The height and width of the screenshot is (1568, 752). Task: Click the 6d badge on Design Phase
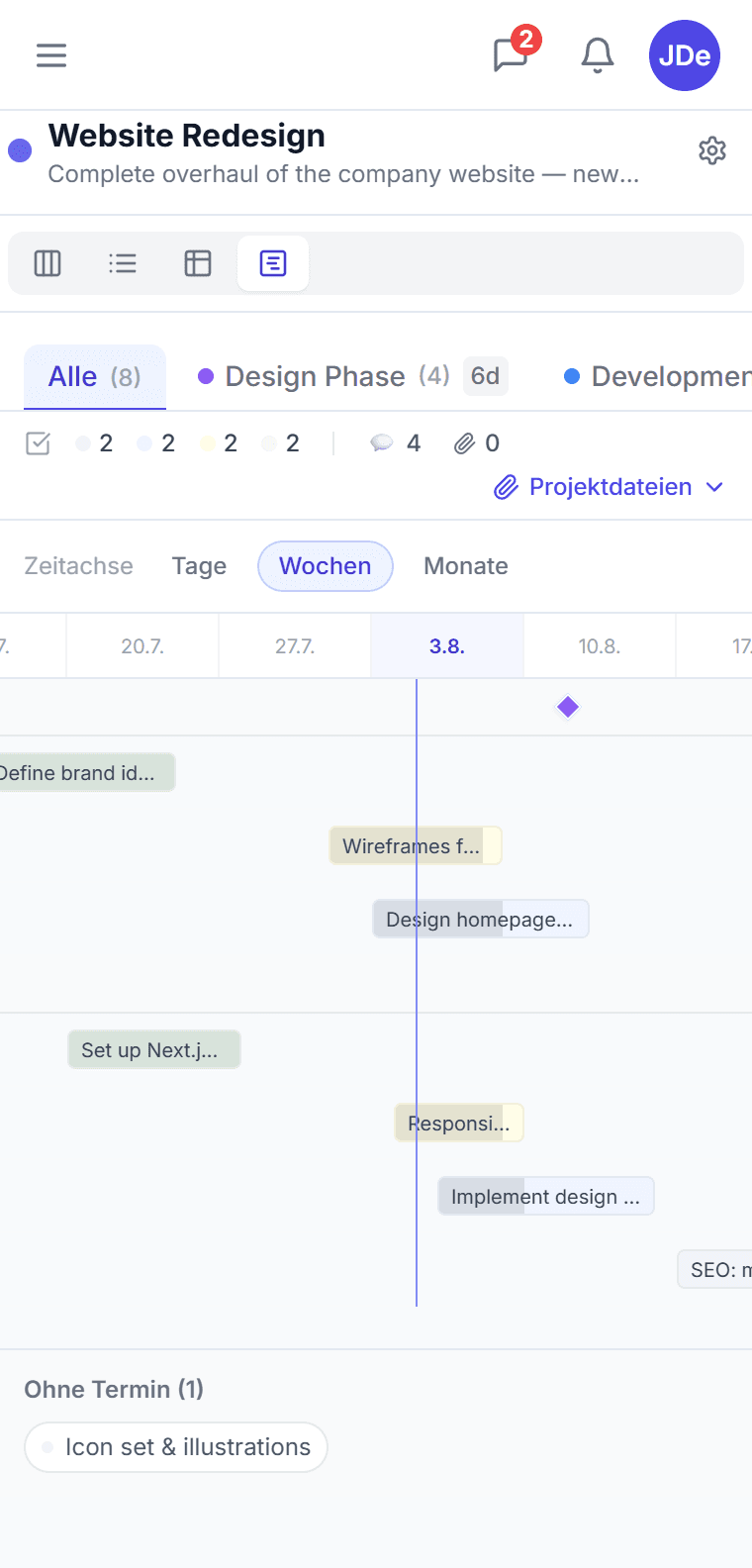point(486,376)
